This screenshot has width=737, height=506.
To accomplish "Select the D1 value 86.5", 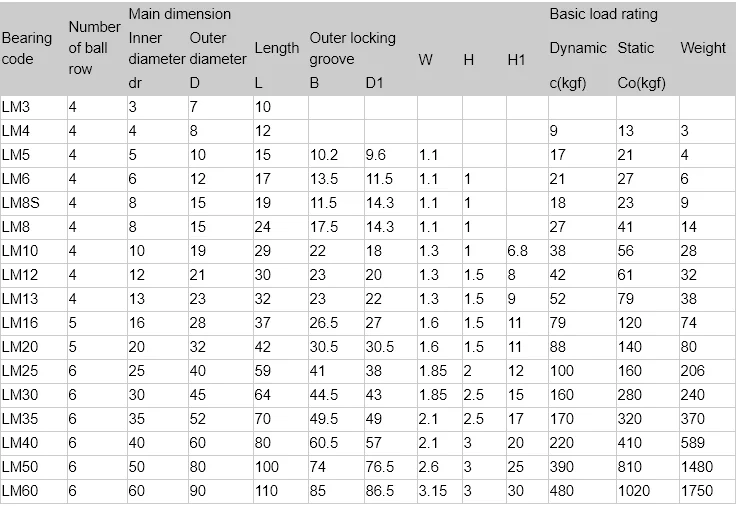I will tap(379, 490).
